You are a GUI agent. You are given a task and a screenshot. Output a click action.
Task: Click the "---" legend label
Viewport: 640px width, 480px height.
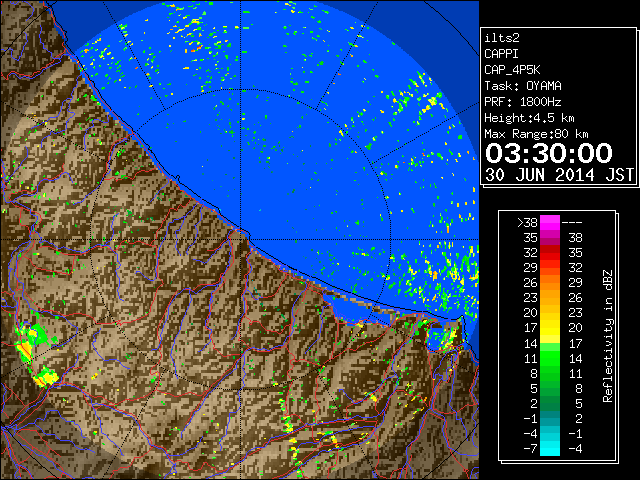pos(572,223)
